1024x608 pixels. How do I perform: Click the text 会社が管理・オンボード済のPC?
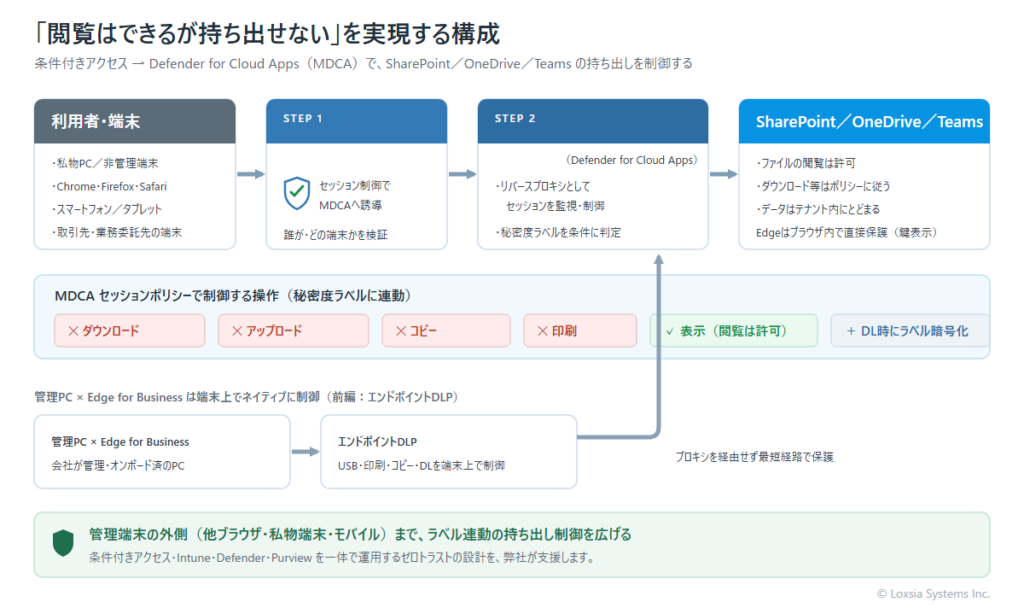click(118, 466)
